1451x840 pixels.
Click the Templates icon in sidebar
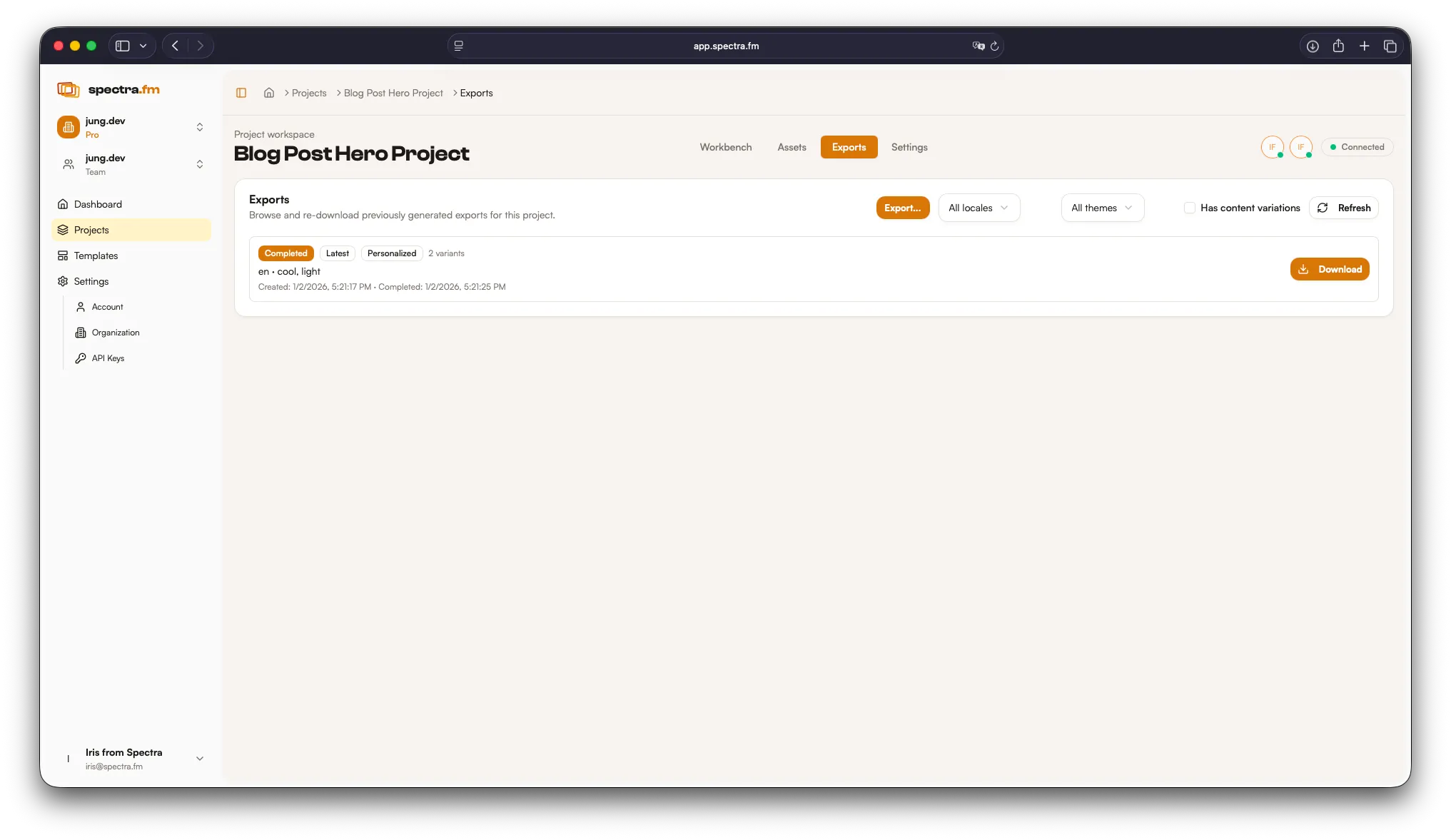pos(63,255)
